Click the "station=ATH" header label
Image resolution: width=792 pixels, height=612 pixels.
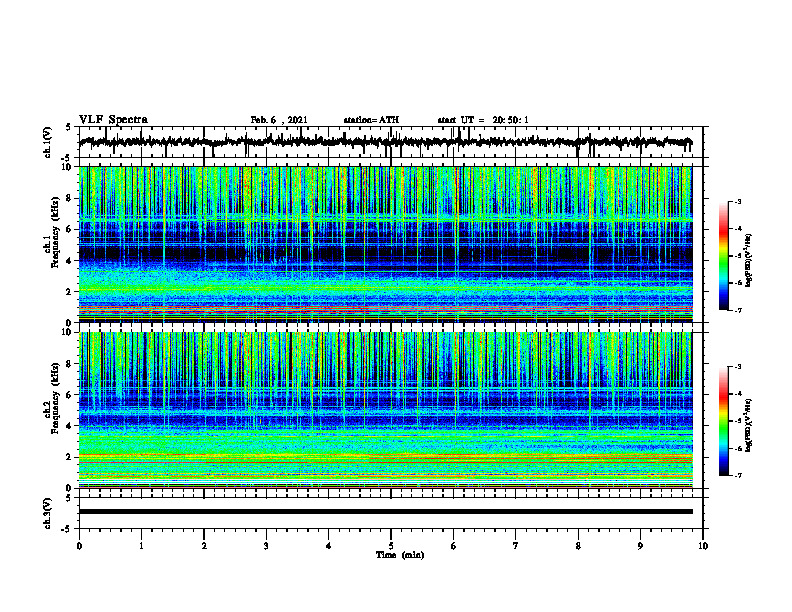[x=371, y=120]
